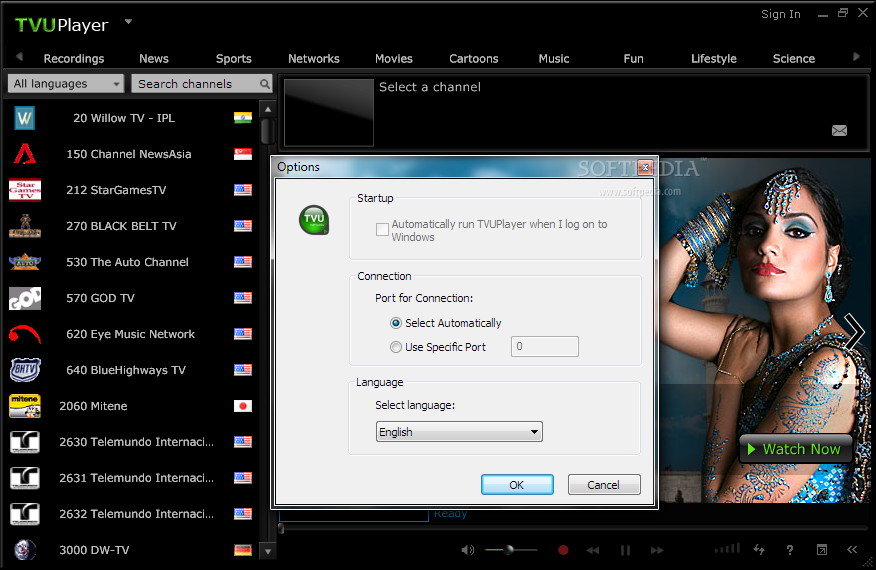Adjust the volume slider

pyautogui.click(x=511, y=550)
